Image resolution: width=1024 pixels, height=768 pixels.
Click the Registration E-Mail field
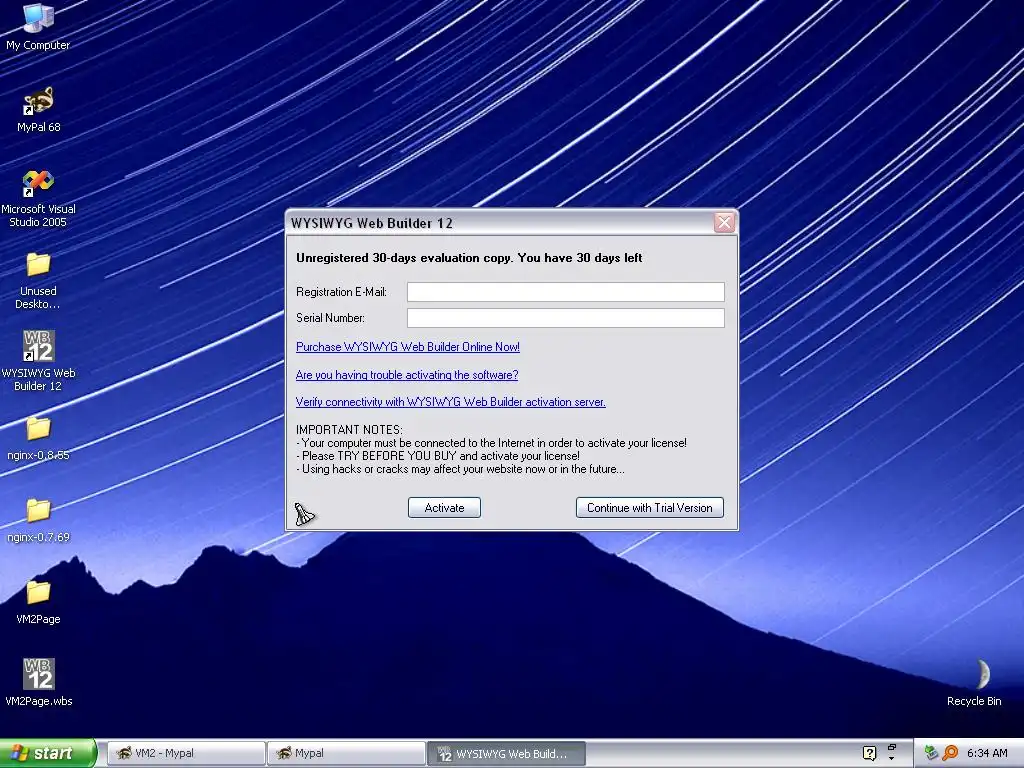click(566, 292)
